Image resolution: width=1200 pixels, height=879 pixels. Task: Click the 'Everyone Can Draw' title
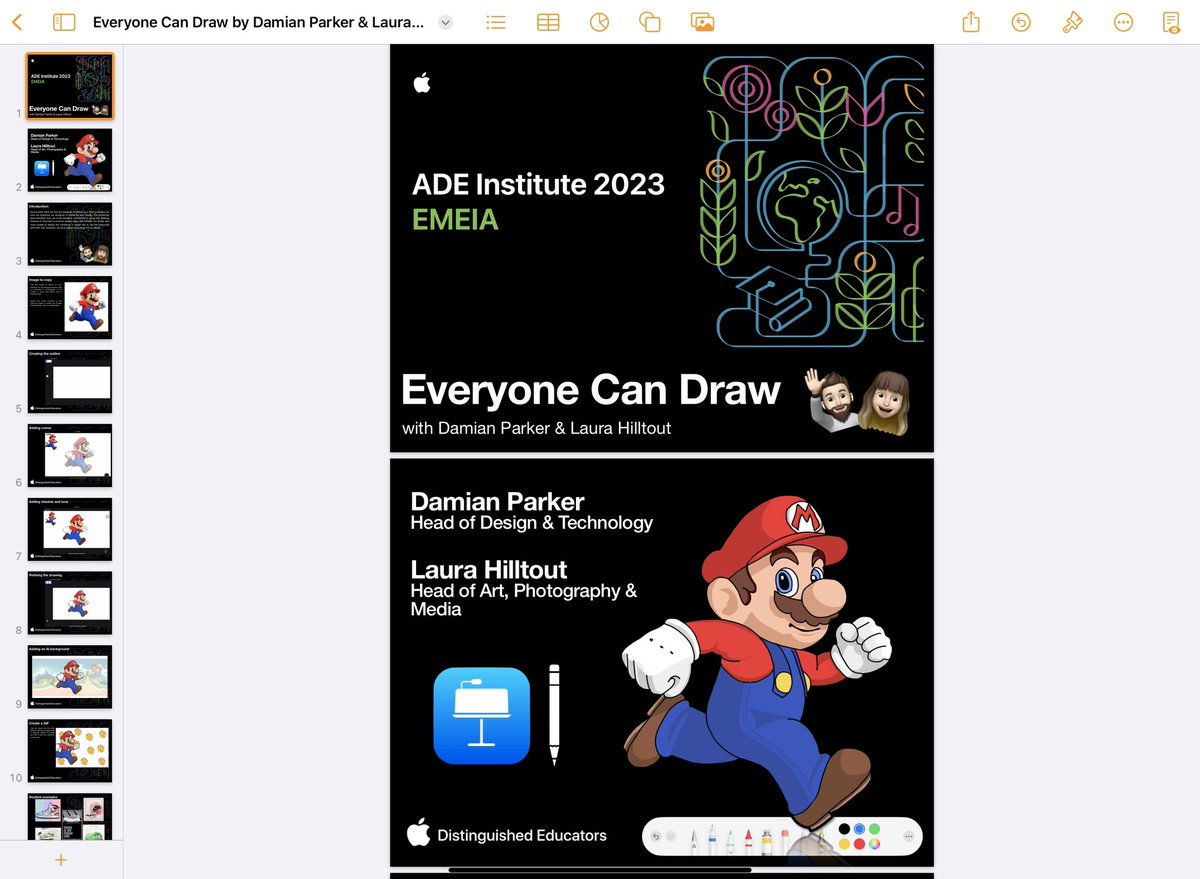590,390
